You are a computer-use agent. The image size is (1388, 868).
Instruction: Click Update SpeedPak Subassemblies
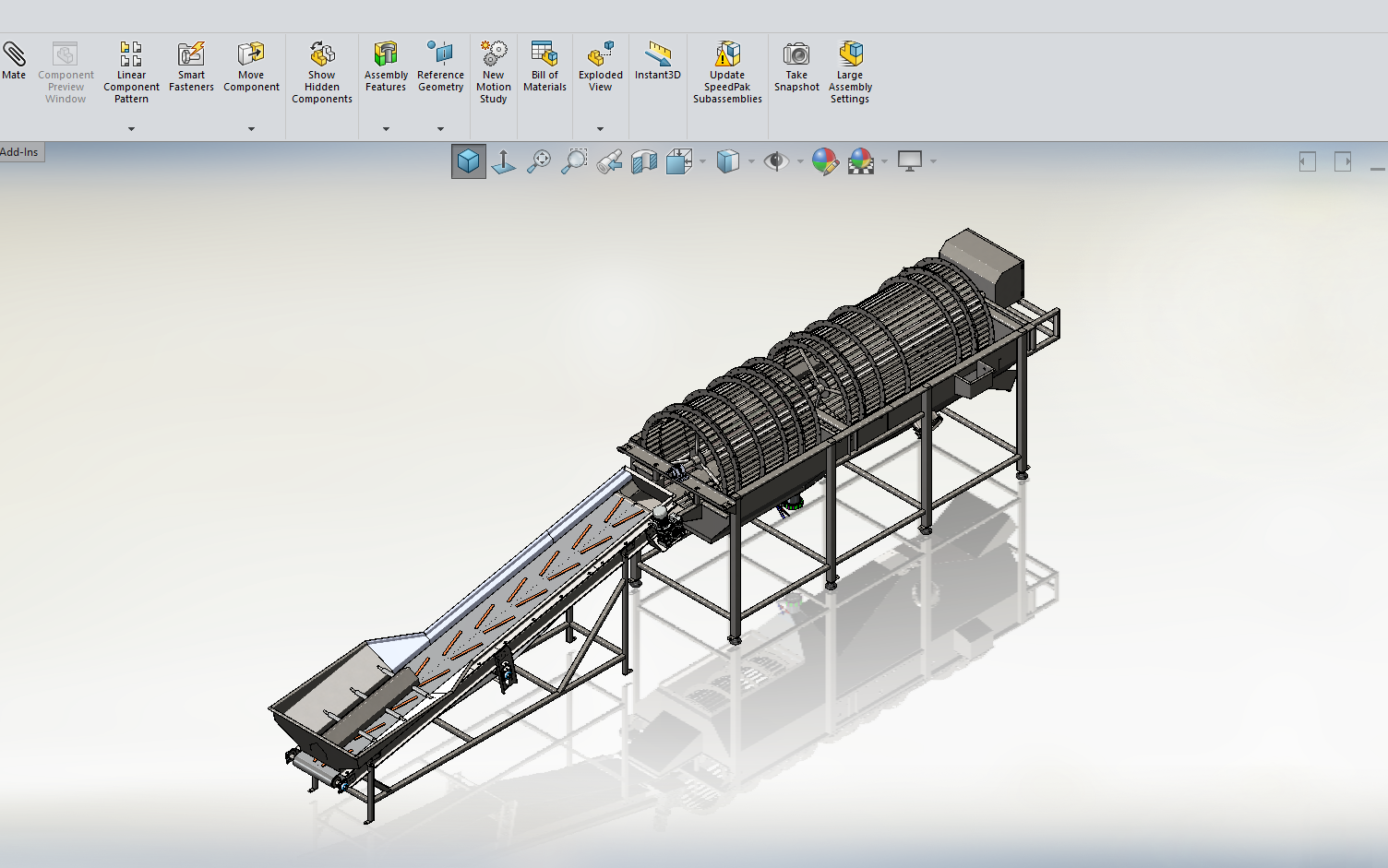pyautogui.click(x=727, y=72)
